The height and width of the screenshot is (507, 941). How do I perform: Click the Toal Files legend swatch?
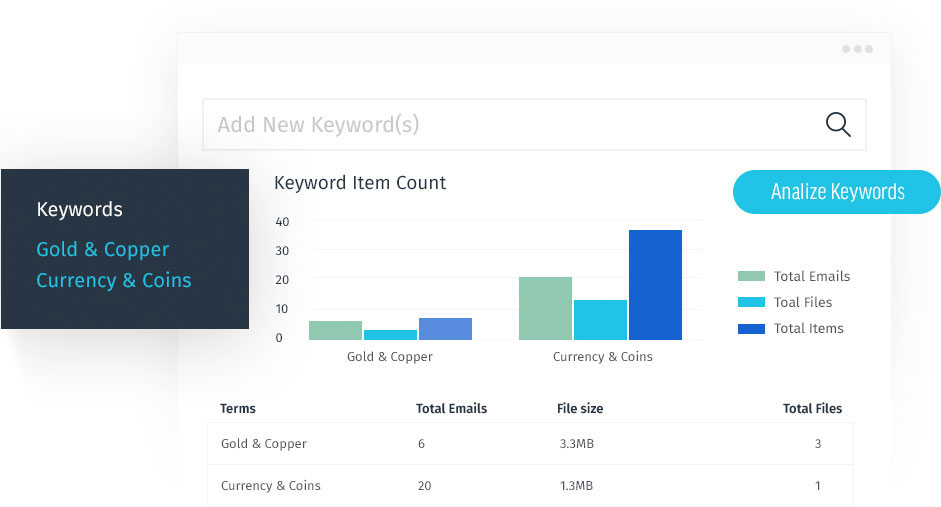pyautogui.click(x=751, y=302)
